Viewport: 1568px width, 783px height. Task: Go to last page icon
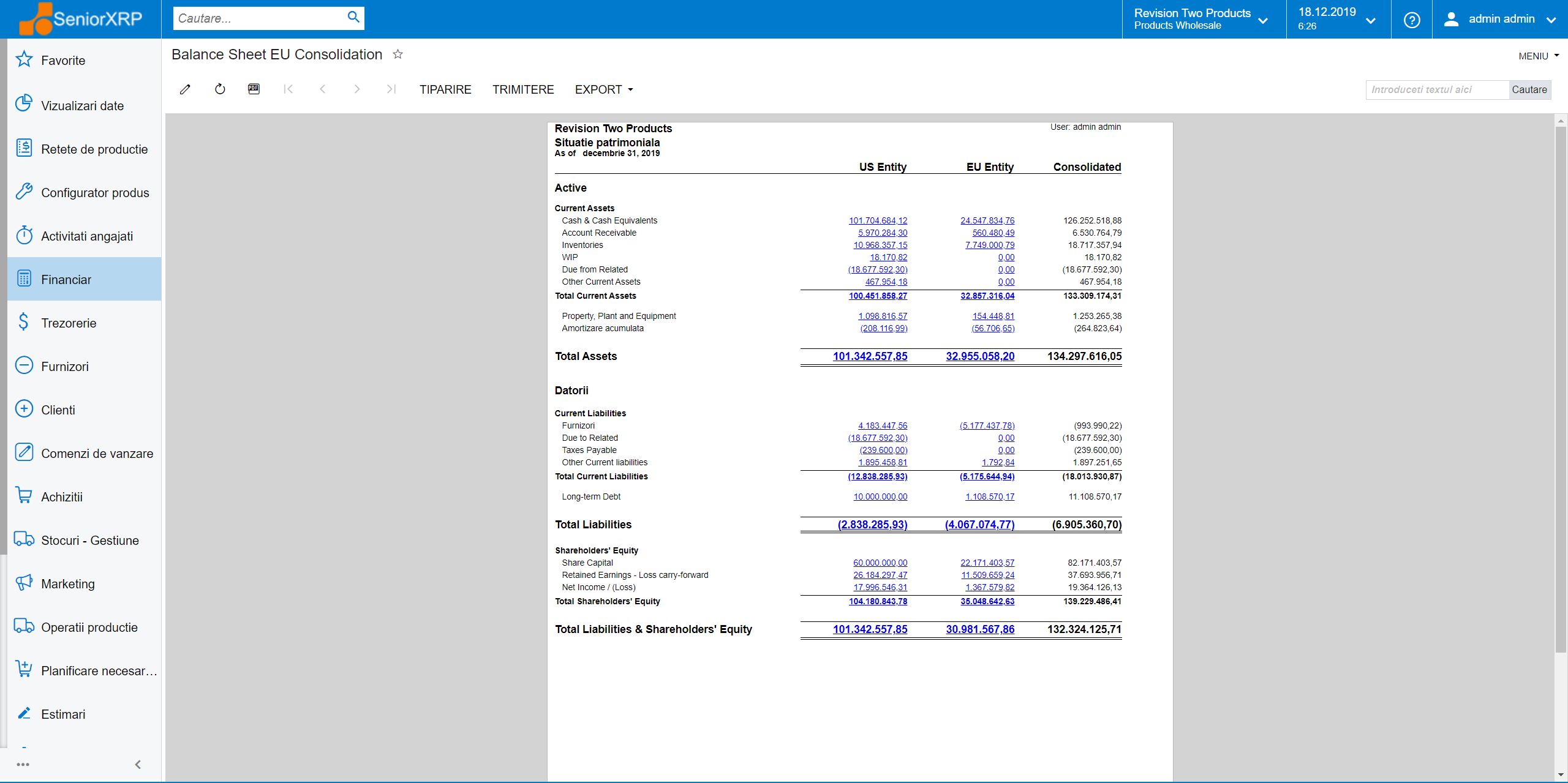pos(391,89)
